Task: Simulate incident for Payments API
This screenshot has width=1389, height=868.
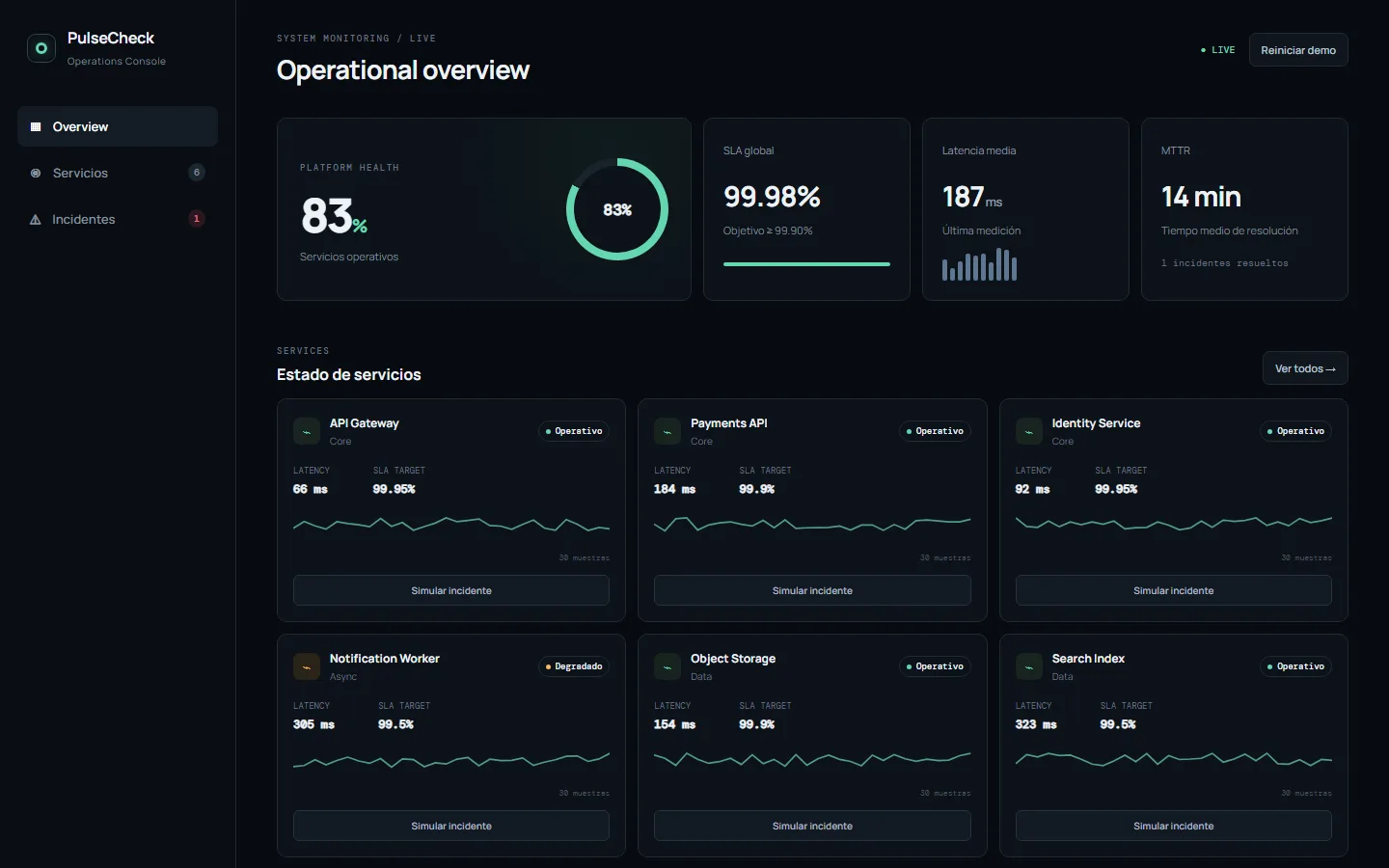Action: [x=812, y=590]
